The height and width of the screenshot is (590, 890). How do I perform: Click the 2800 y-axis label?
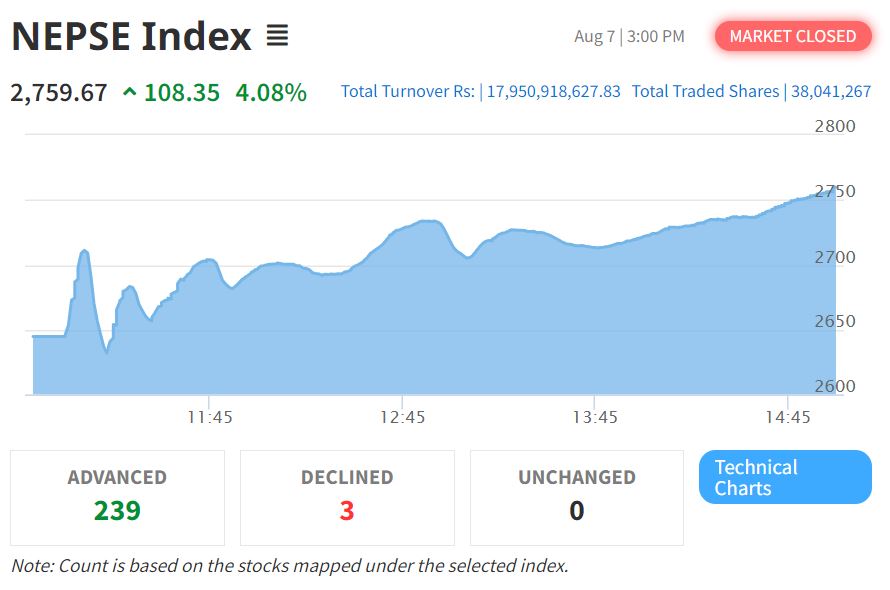point(834,126)
